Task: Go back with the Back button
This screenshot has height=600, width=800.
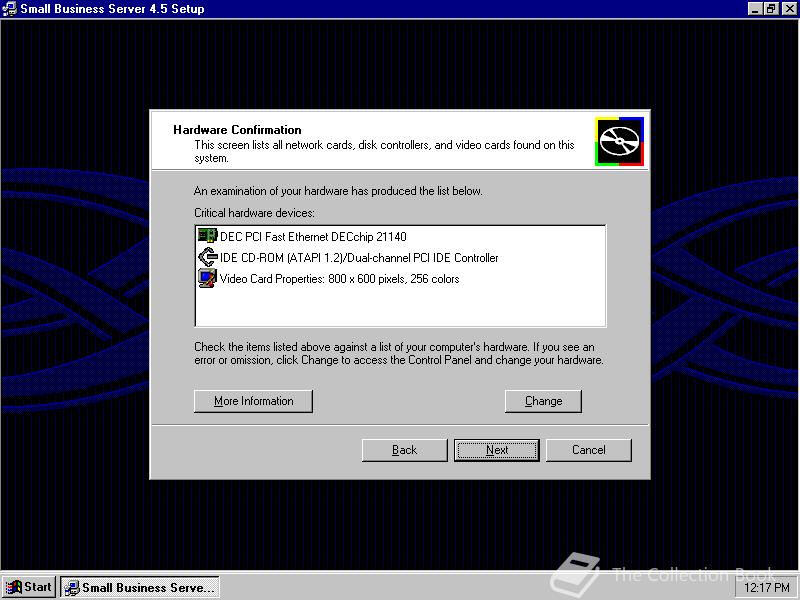Action: click(x=405, y=450)
